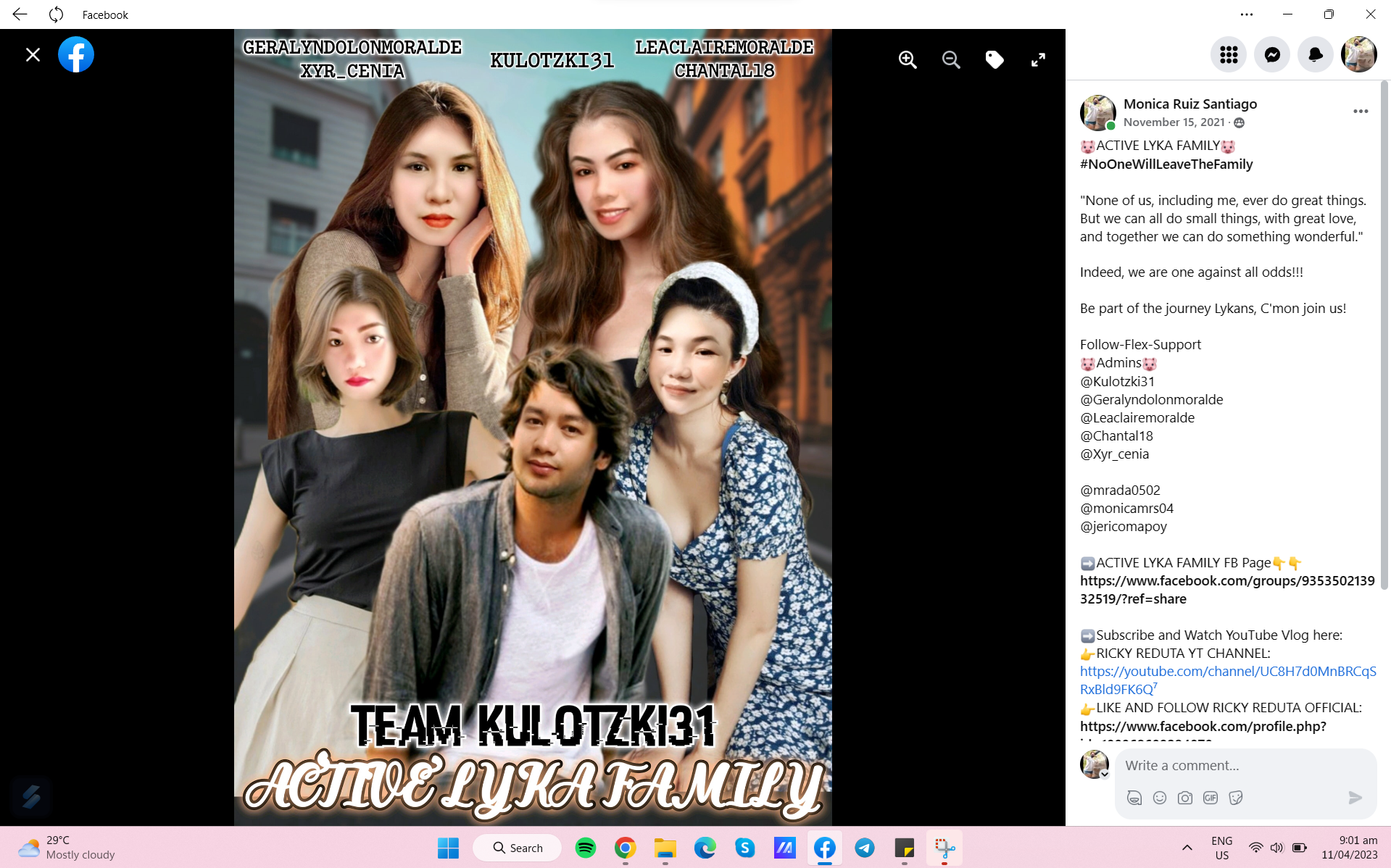Open Google Chrome from taskbar

click(625, 848)
